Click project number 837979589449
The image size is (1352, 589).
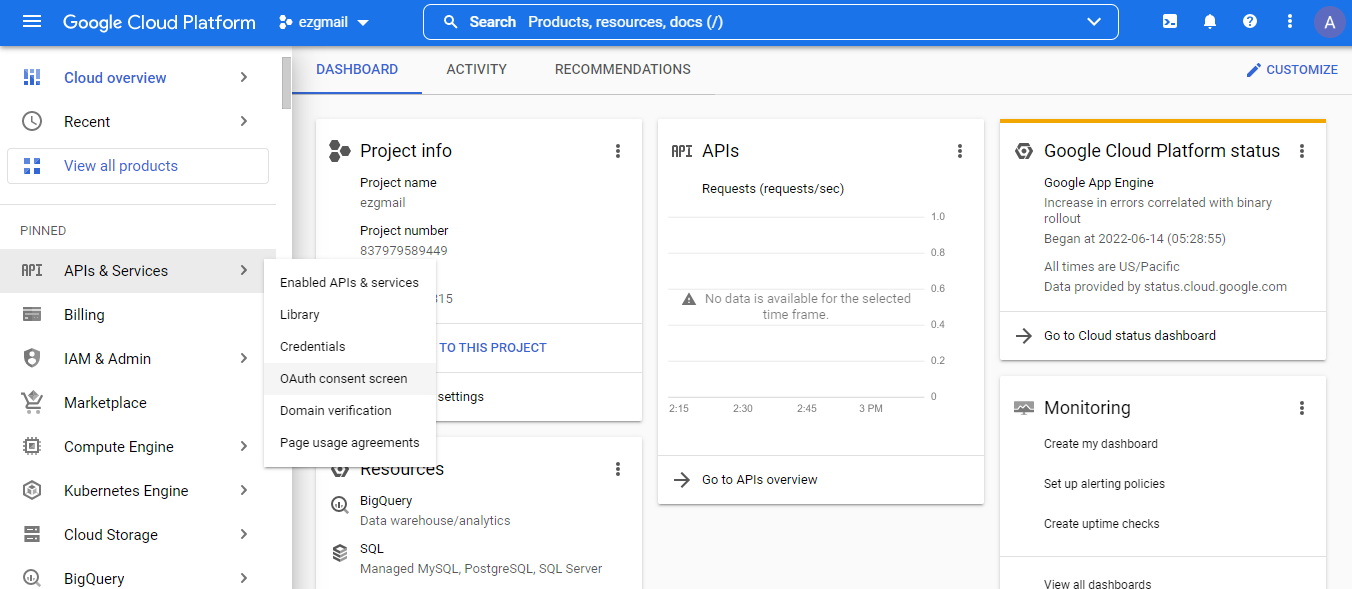pyautogui.click(x=404, y=251)
